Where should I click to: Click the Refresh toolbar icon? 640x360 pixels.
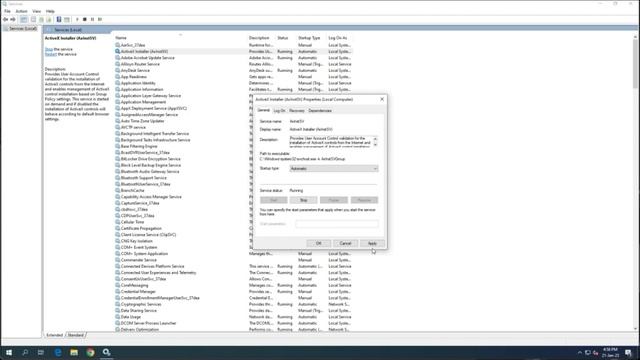coord(41,19)
